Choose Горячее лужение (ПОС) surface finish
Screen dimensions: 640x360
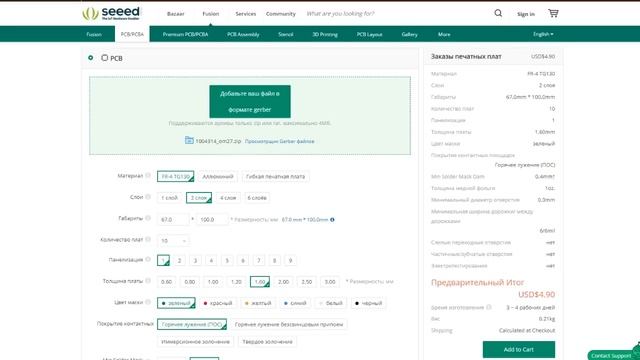pos(192,324)
